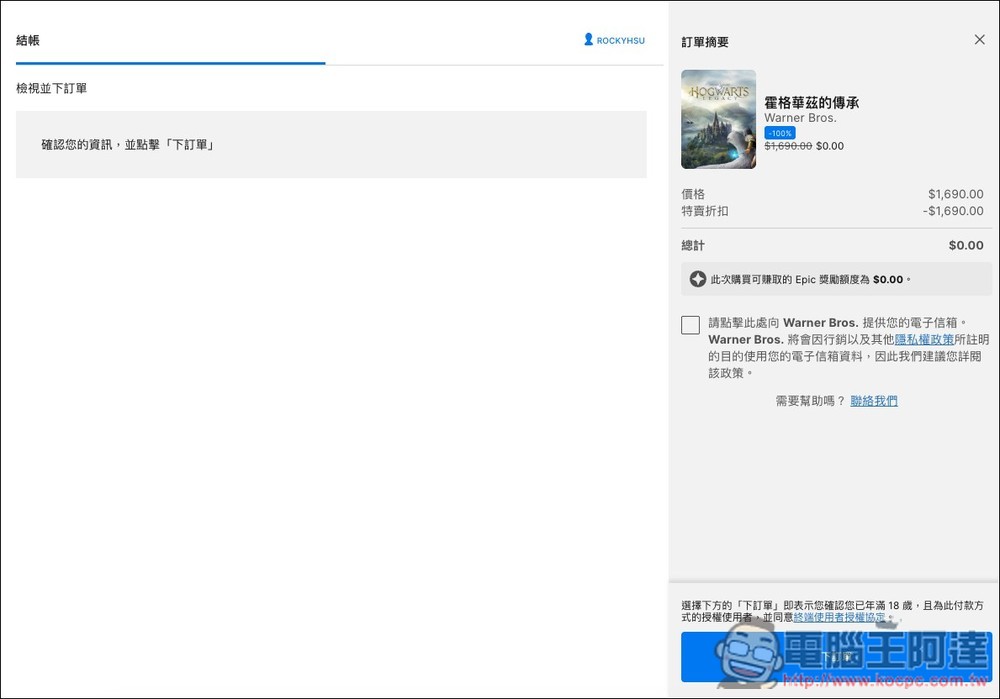The height and width of the screenshot is (699, 1000).
Task: Click the Epic rewards star icon
Action: point(698,279)
